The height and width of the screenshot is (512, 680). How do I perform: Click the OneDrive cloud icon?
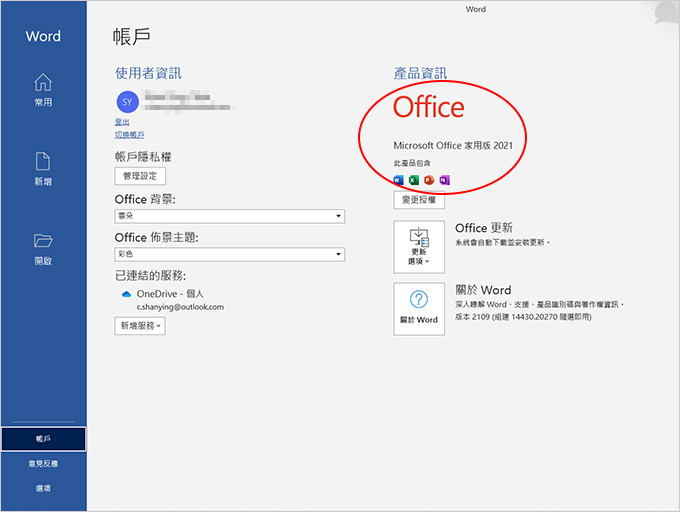(x=126, y=294)
